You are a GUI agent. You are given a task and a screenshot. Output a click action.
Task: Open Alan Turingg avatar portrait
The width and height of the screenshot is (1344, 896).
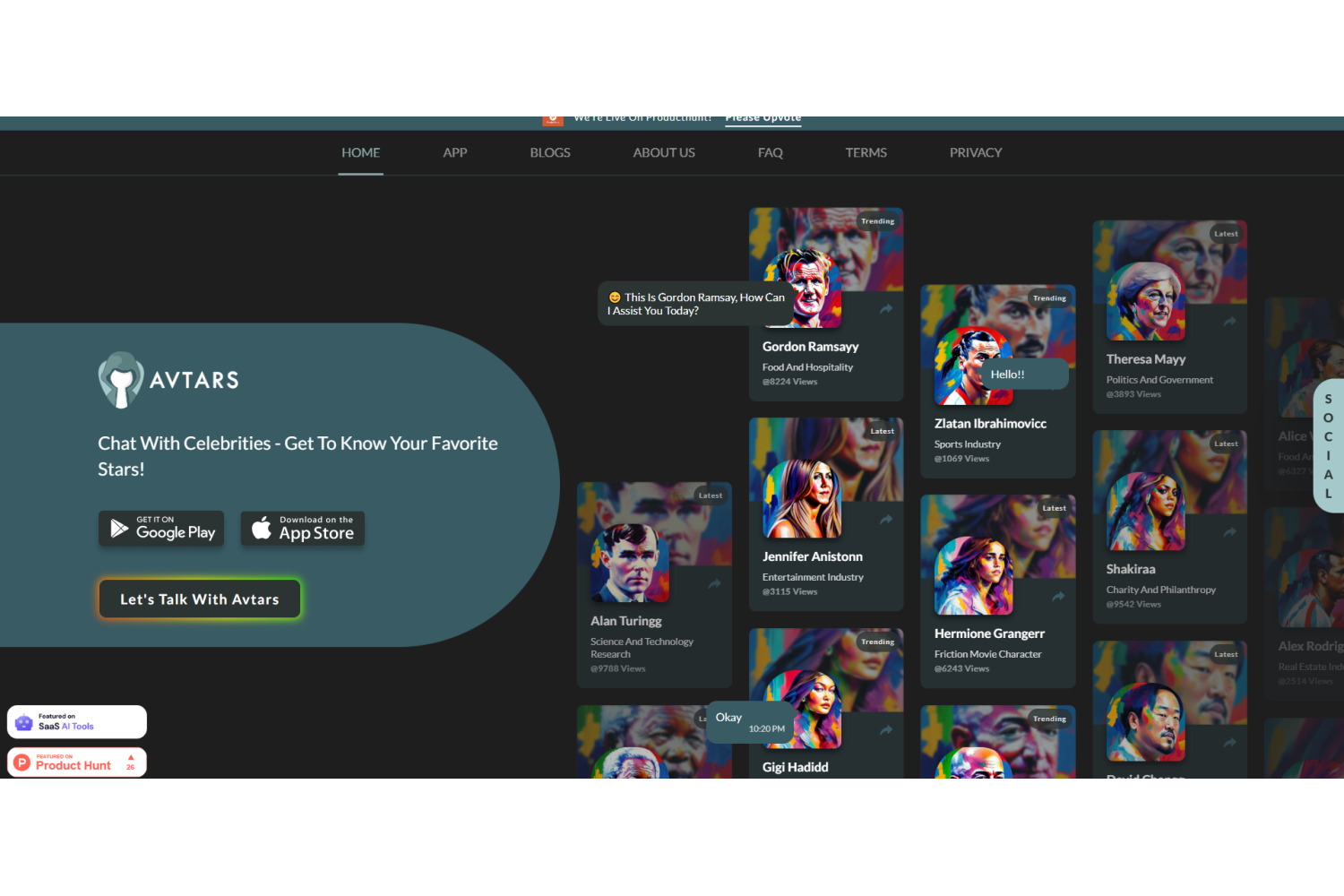[630, 564]
